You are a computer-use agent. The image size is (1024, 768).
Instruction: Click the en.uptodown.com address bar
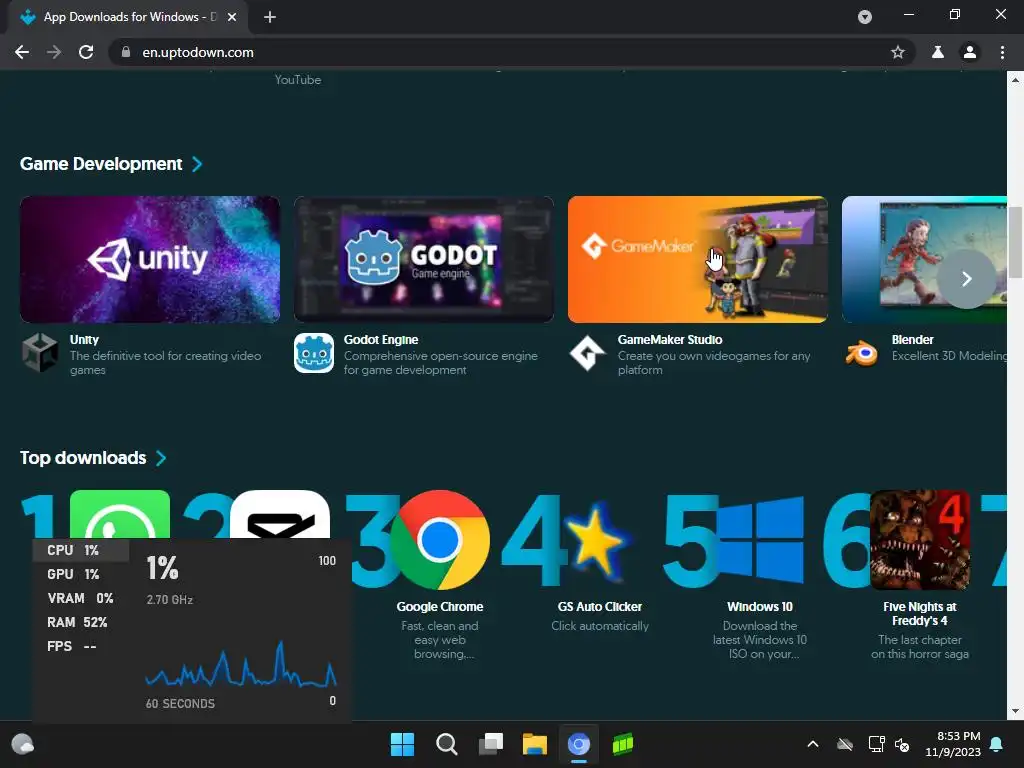click(x=509, y=52)
